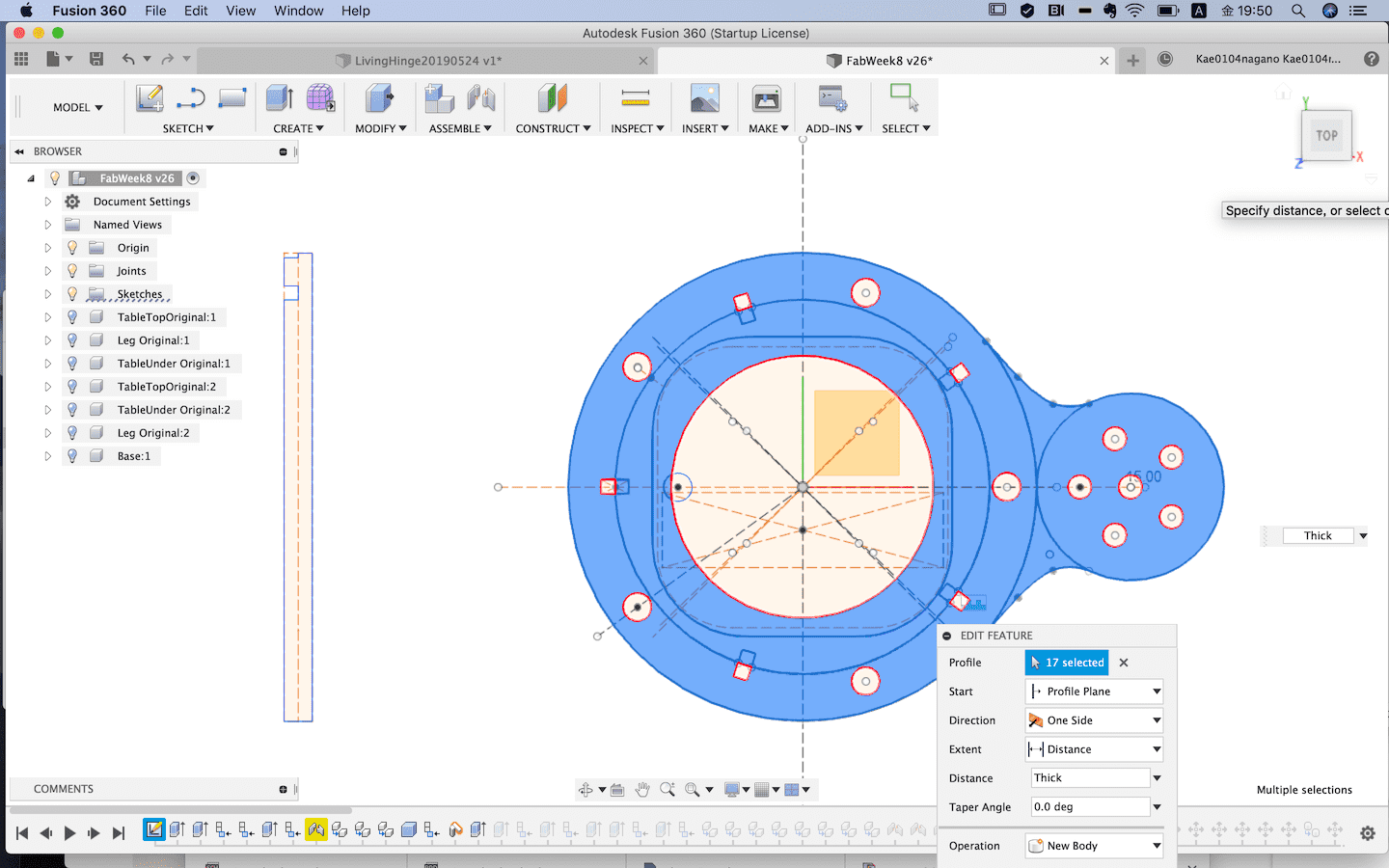Open the Direction dropdown showing One Side
The width and height of the screenshot is (1389, 868).
(x=1094, y=720)
